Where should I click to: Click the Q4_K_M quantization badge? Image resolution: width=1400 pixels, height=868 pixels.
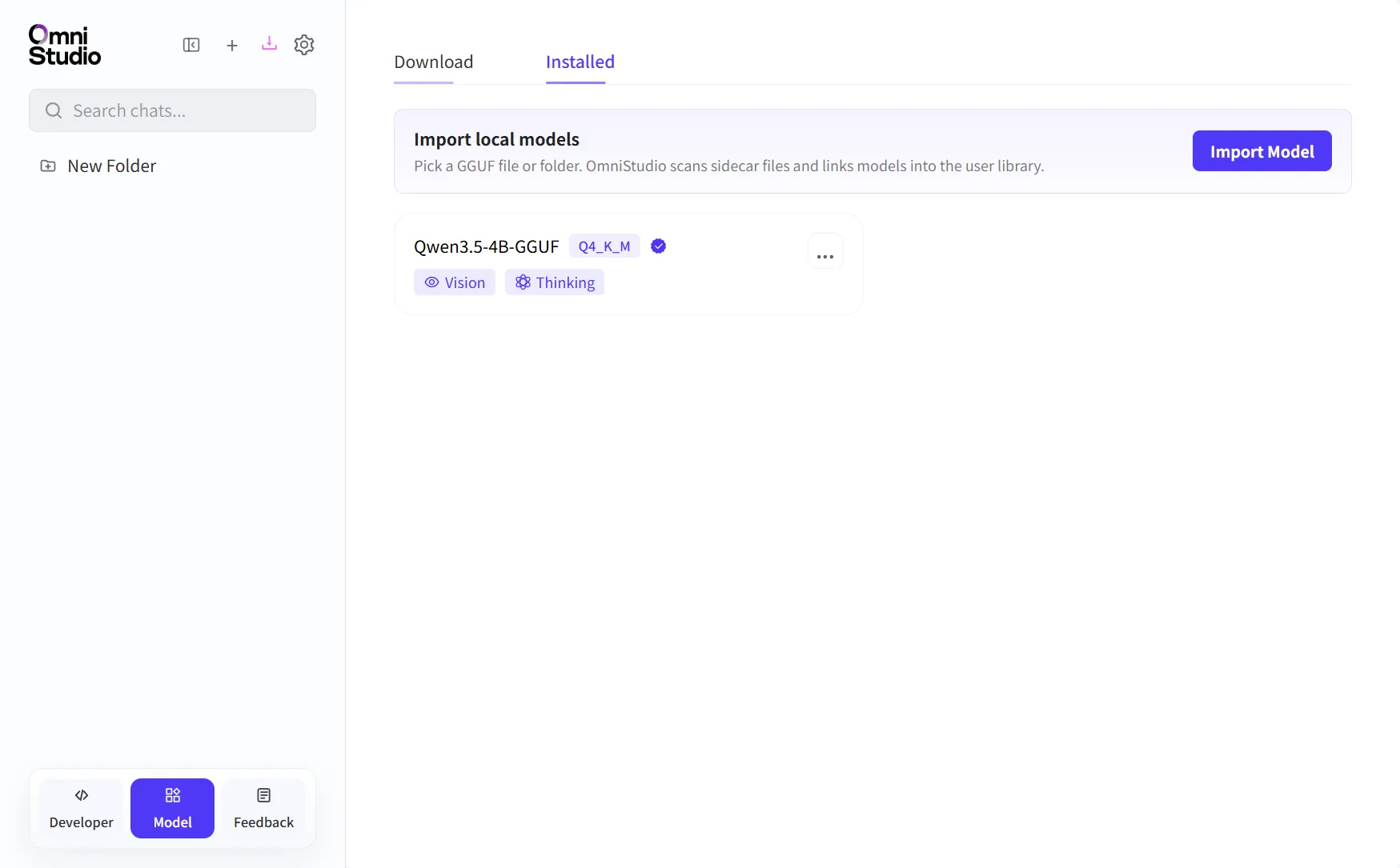point(604,246)
